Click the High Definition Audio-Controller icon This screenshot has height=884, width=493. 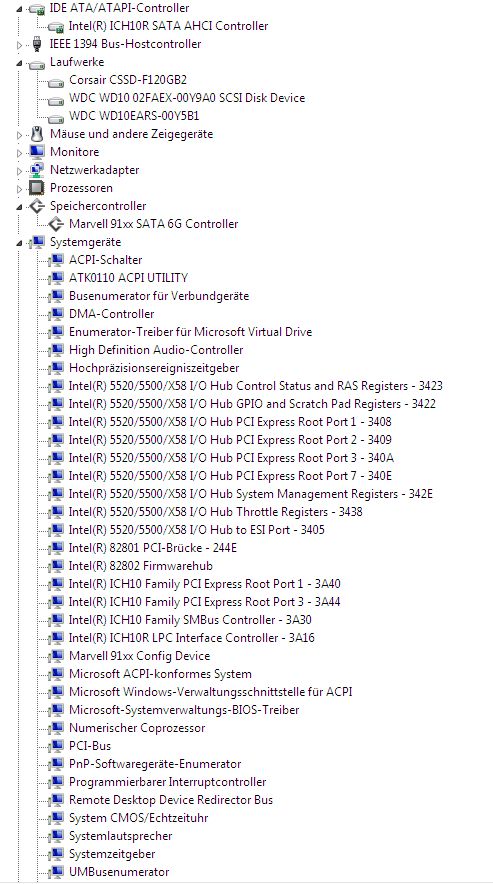pyautogui.click(x=56, y=351)
